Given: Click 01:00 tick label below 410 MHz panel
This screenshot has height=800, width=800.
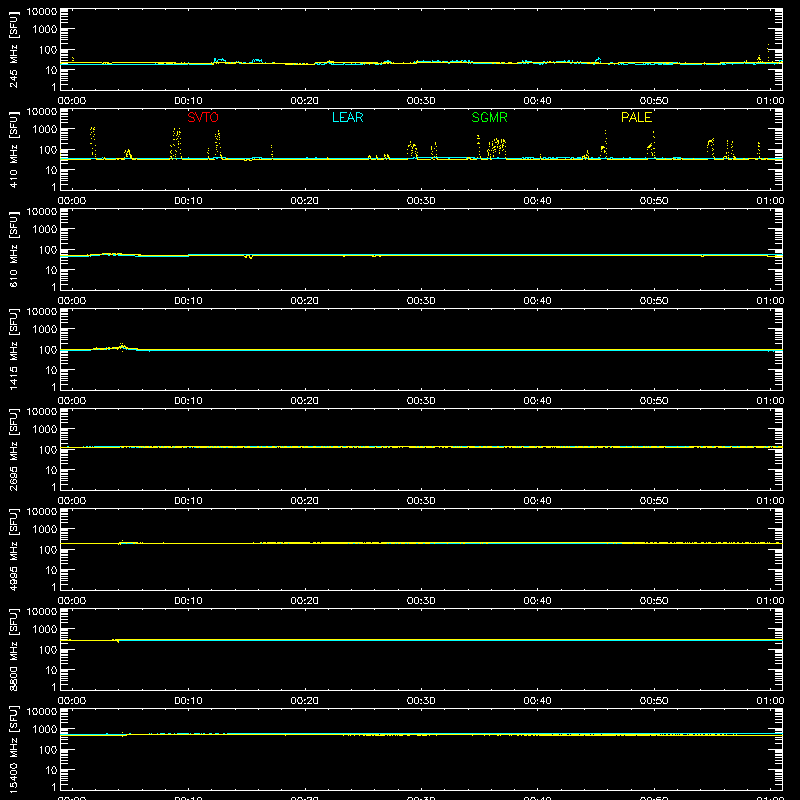Looking at the screenshot, I should tap(770, 201).
